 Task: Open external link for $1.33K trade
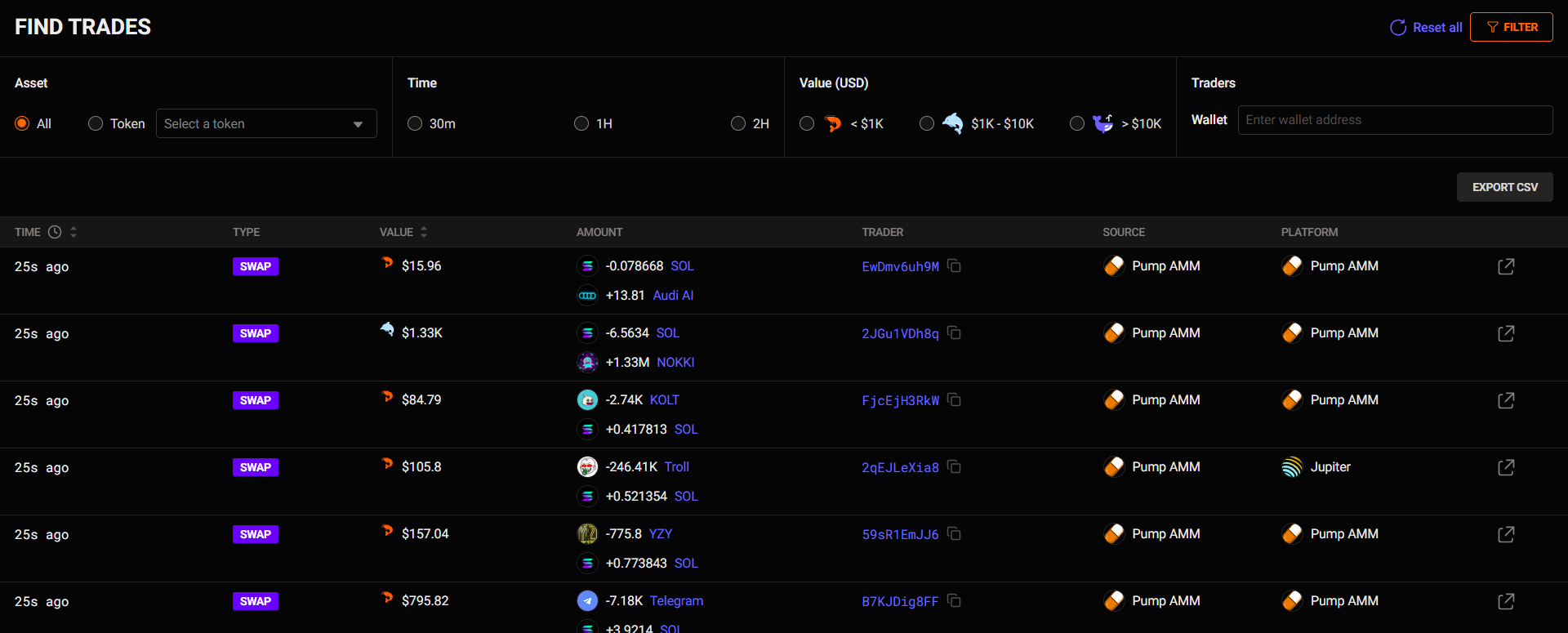click(1506, 333)
